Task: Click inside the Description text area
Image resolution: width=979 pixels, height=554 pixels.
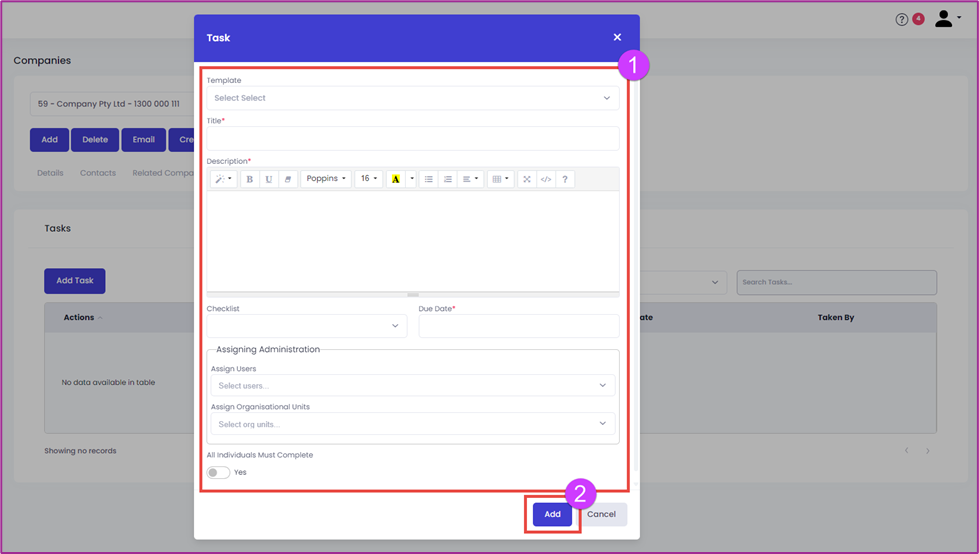Action: click(x=413, y=241)
